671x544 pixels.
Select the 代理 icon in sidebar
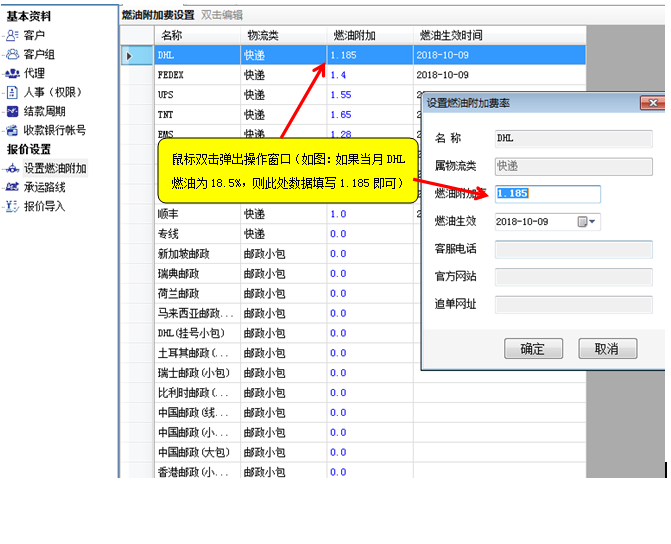12,73
